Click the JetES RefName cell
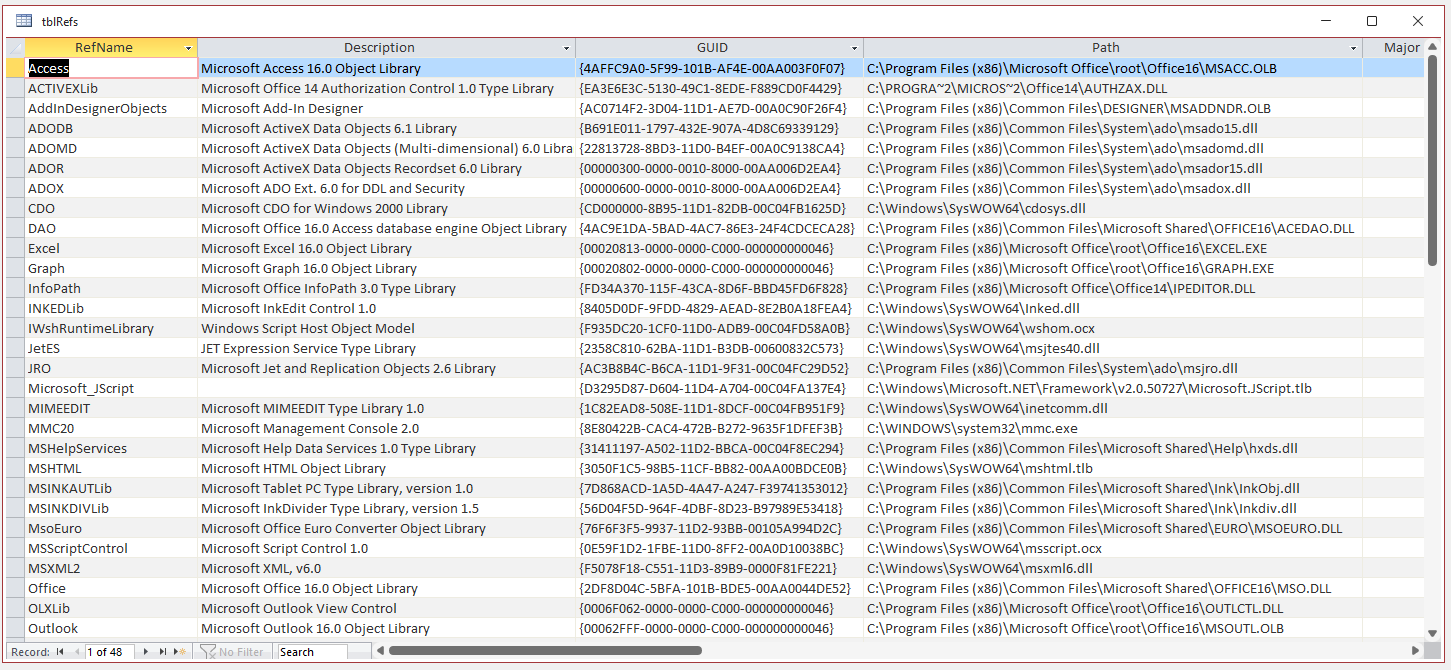1451x670 pixels. click(112, 348)
